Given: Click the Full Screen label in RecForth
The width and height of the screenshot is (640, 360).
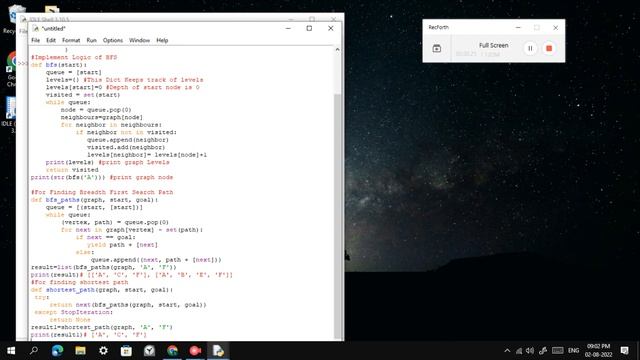Looking at the screenshot, I should coord(493,45).
